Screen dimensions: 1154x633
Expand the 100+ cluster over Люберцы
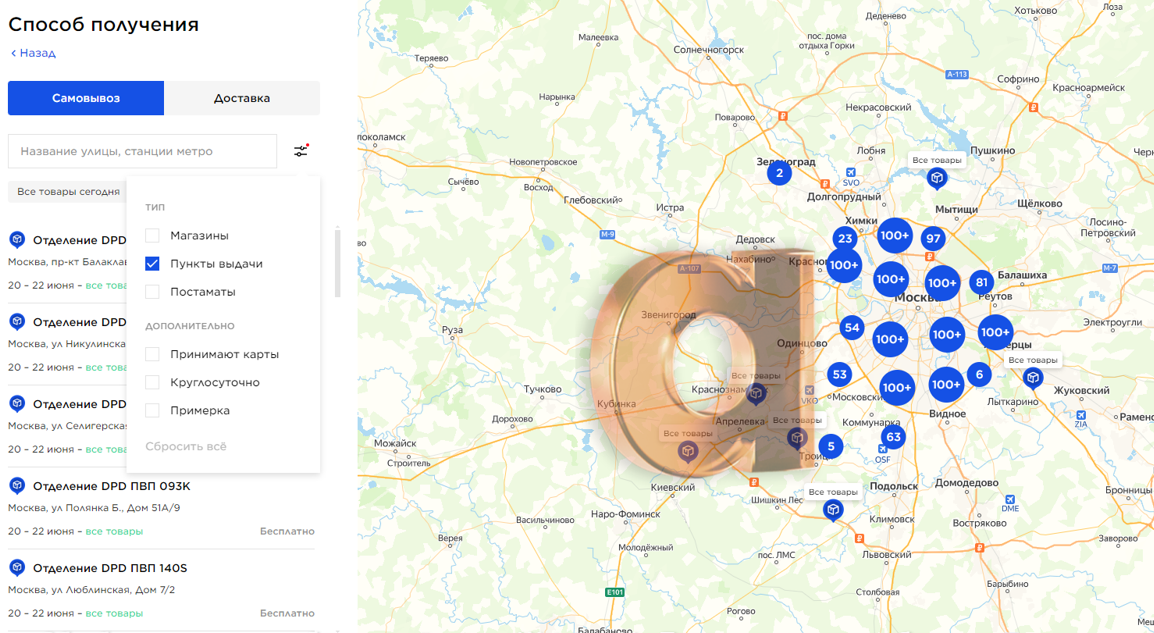tap(995, 332)
